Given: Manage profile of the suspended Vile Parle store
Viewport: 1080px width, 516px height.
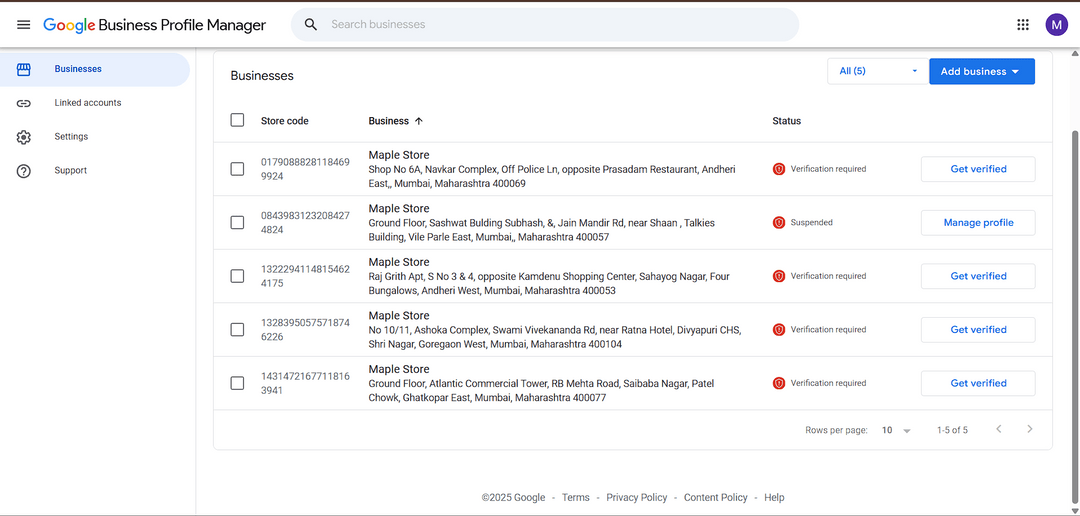Looking at the screenshot, I should coord(978,223).
